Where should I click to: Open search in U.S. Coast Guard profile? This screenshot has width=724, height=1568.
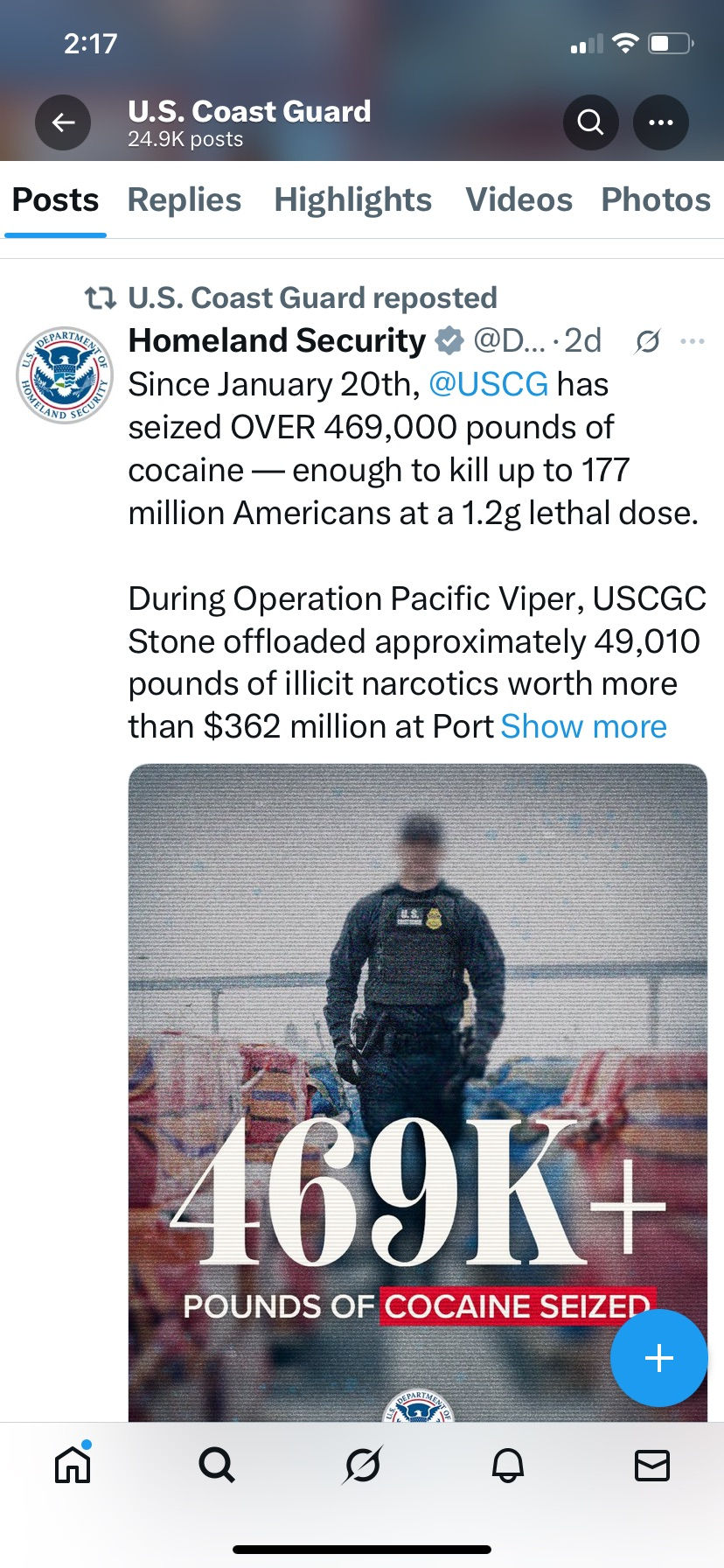(591, 122)
